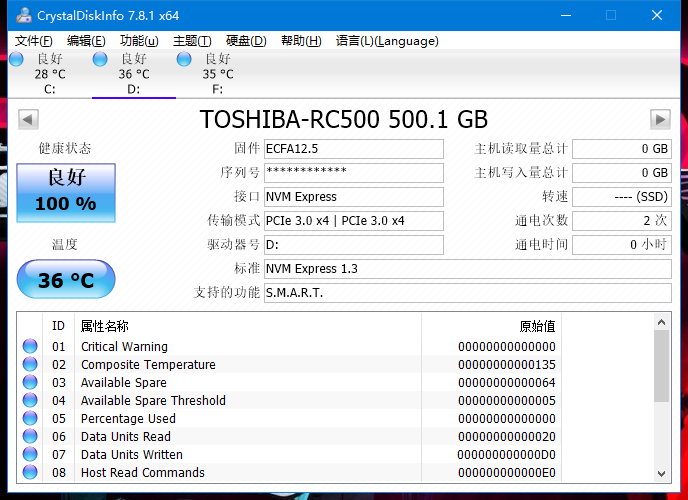This screenshot has width=688, height=500.
Task: Open the 主题(T) menu
Action: tap(192, 41)
